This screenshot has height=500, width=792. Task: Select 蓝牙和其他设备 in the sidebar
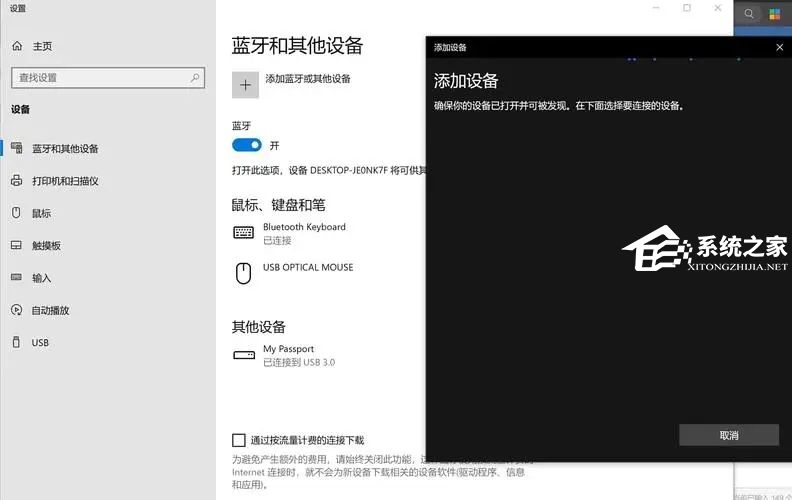tap(65, 148)
